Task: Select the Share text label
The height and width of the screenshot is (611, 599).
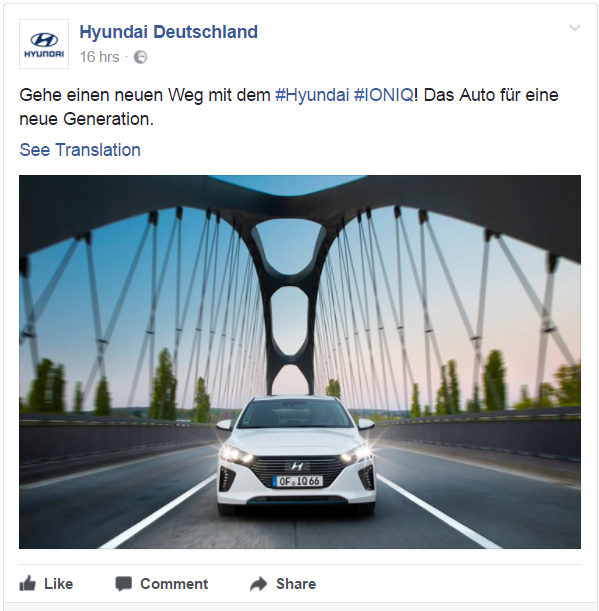Action: (x=296, y=584)
